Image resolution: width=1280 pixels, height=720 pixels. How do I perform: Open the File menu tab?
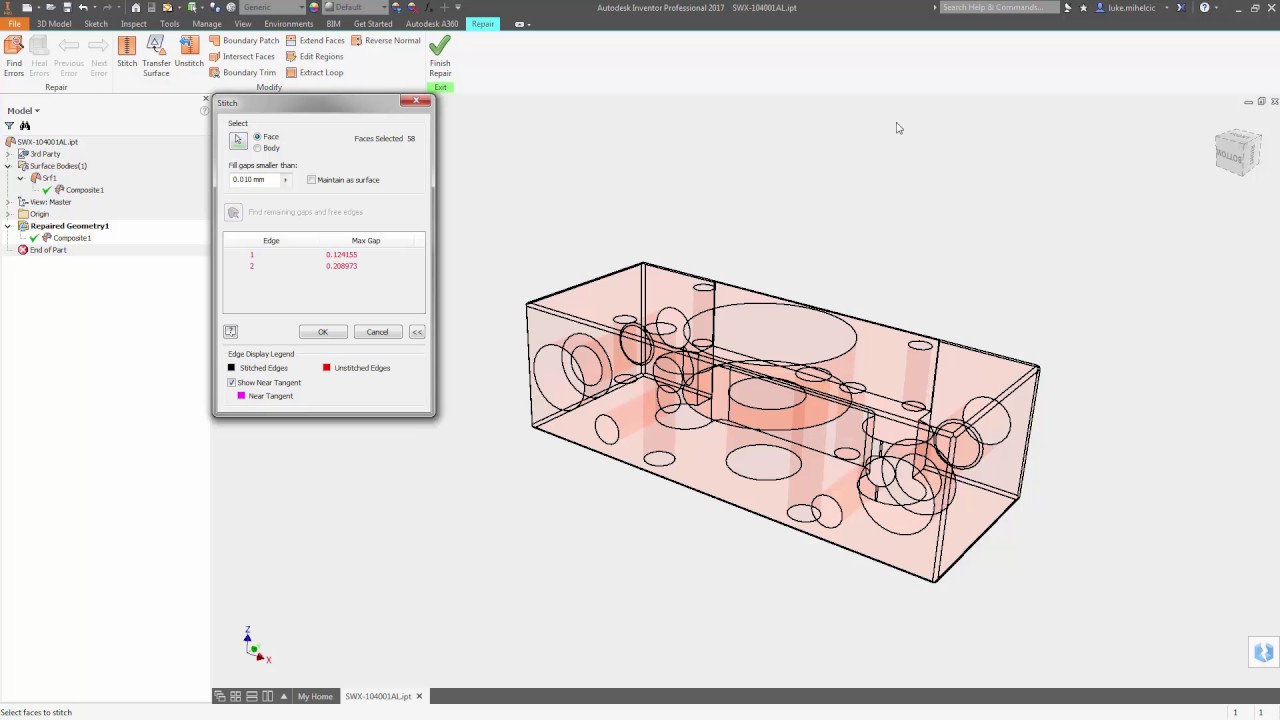(x=14, y=23)
